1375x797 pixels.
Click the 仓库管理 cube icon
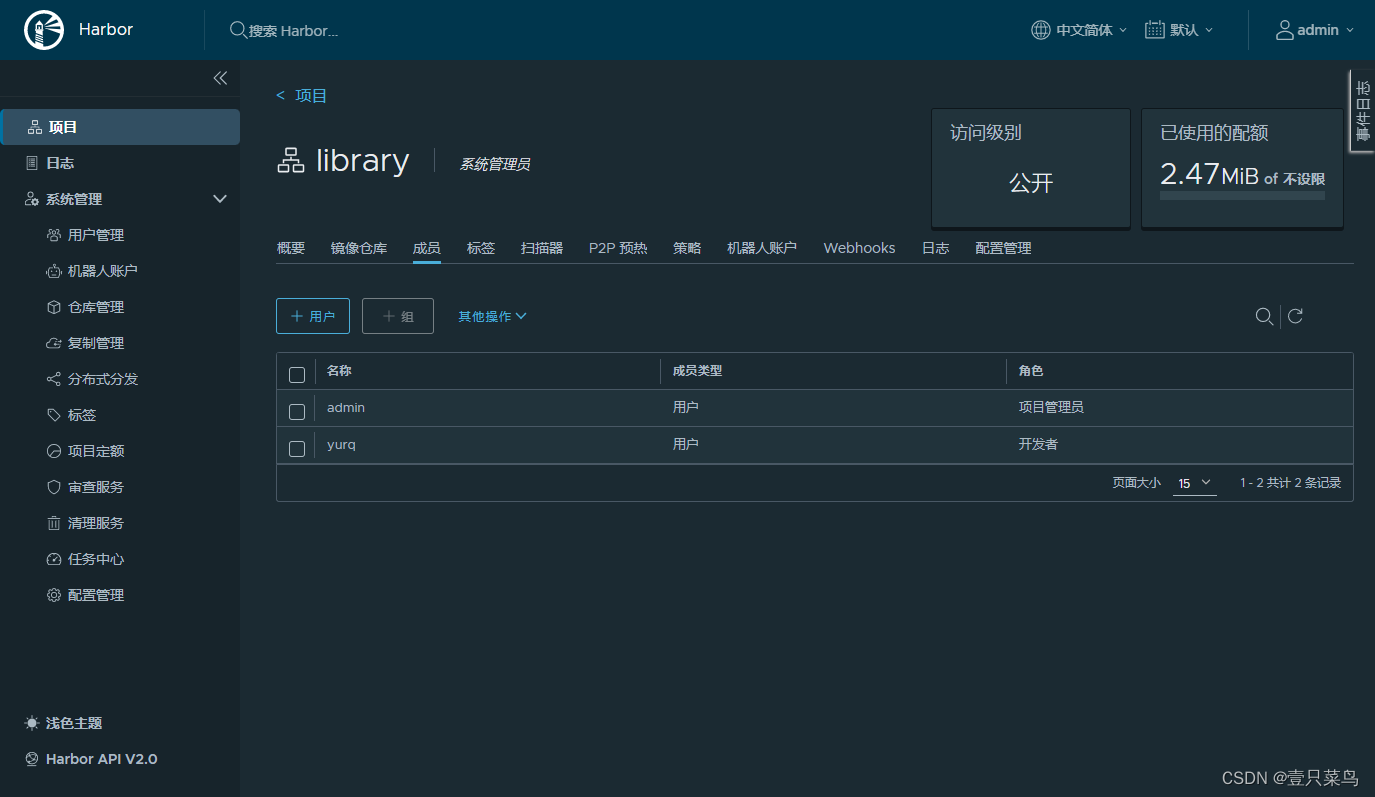54,307
